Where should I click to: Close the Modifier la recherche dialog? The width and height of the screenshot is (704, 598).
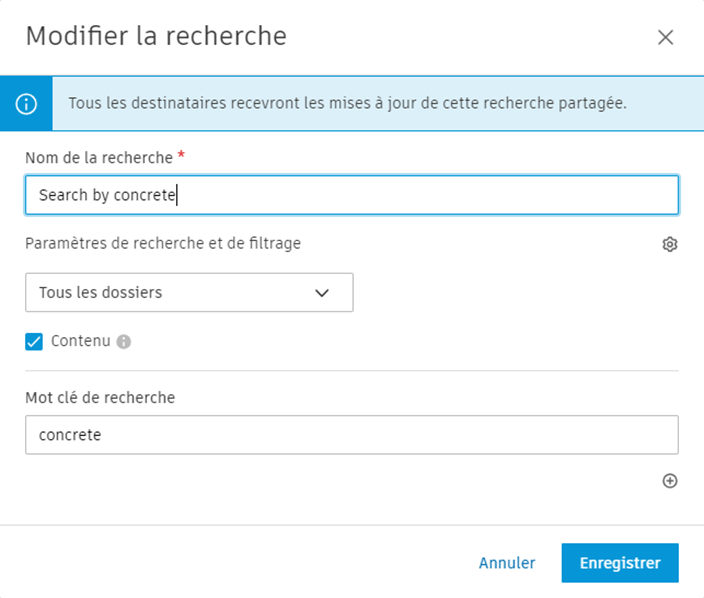point(666,38)
